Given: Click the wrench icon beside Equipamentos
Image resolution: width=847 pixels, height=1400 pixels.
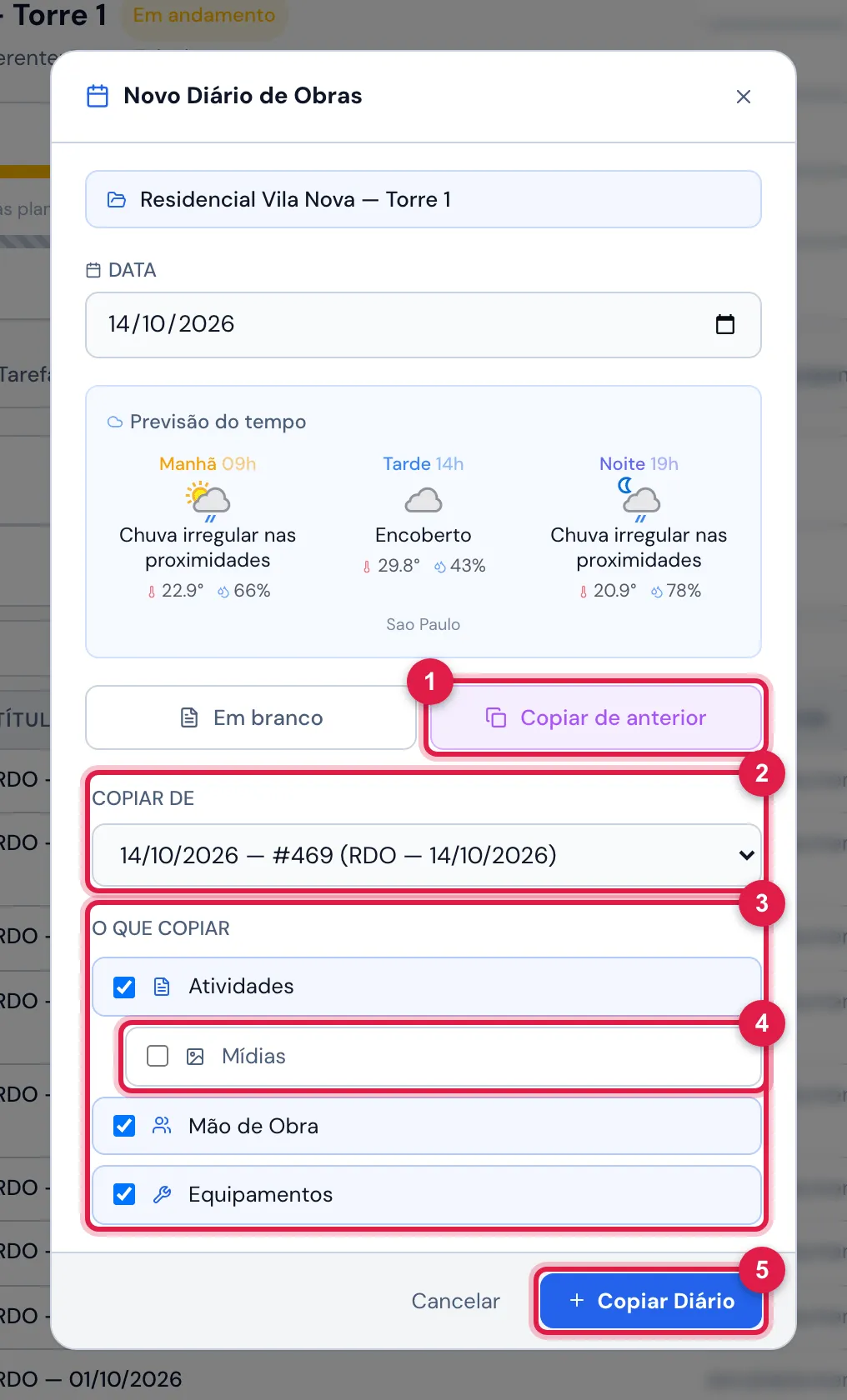Looking at the screenshot, I should click(162, 1195).
